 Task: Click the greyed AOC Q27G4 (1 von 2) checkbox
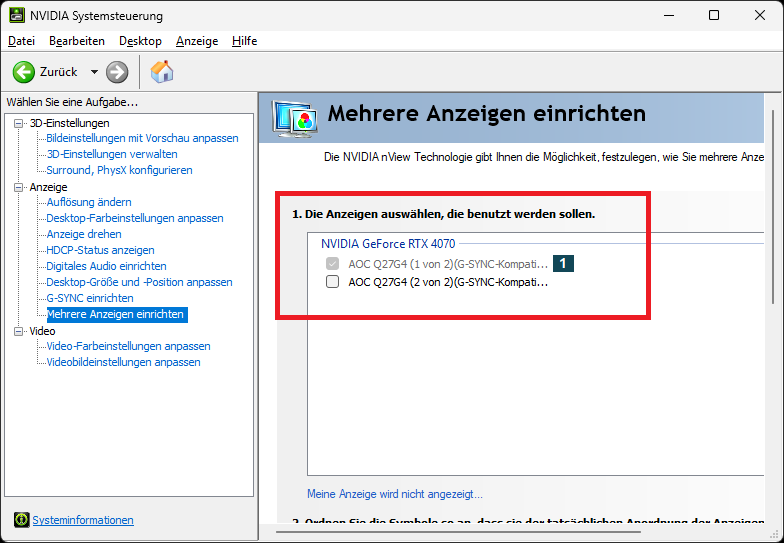click(332, 264)
